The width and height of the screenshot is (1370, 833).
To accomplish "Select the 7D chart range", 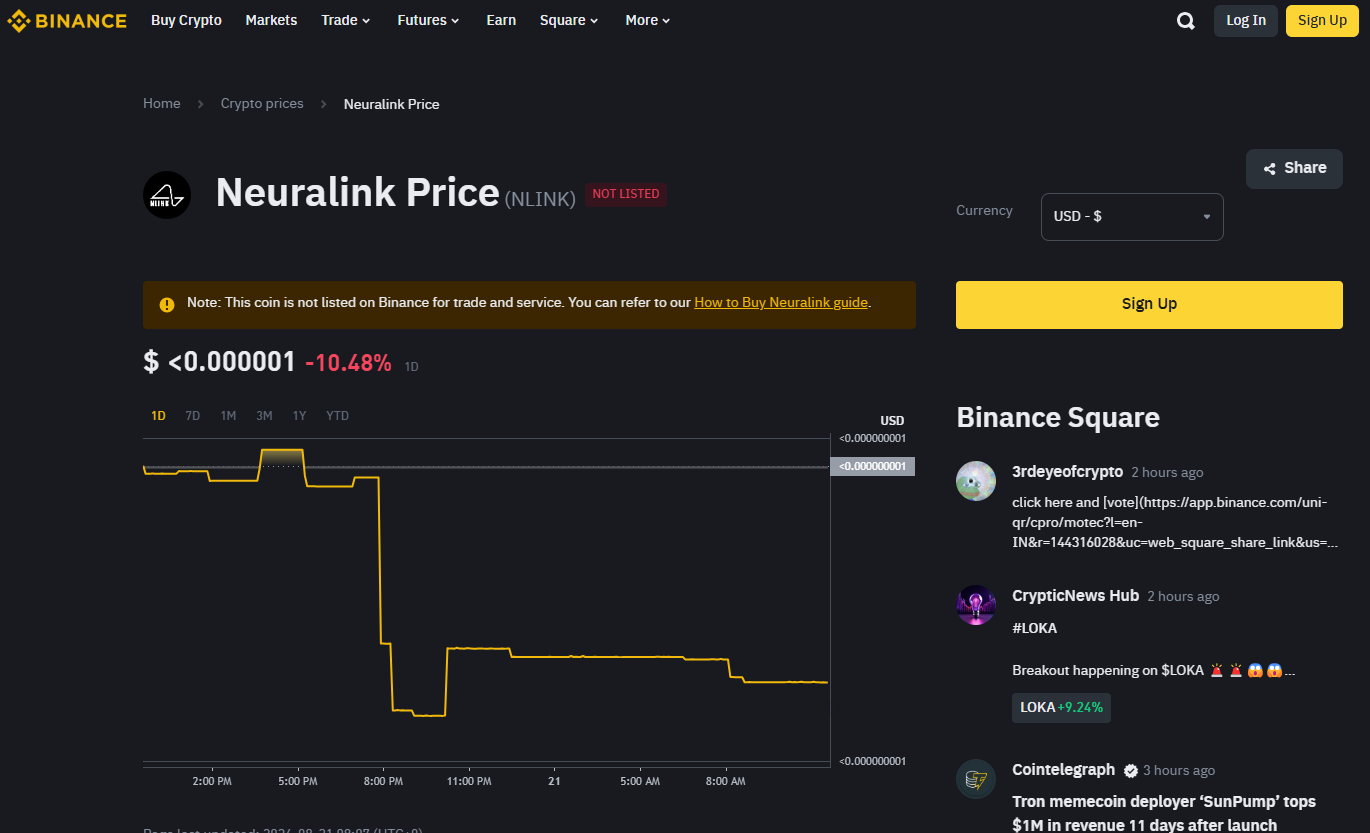I will tap(193, 416).
